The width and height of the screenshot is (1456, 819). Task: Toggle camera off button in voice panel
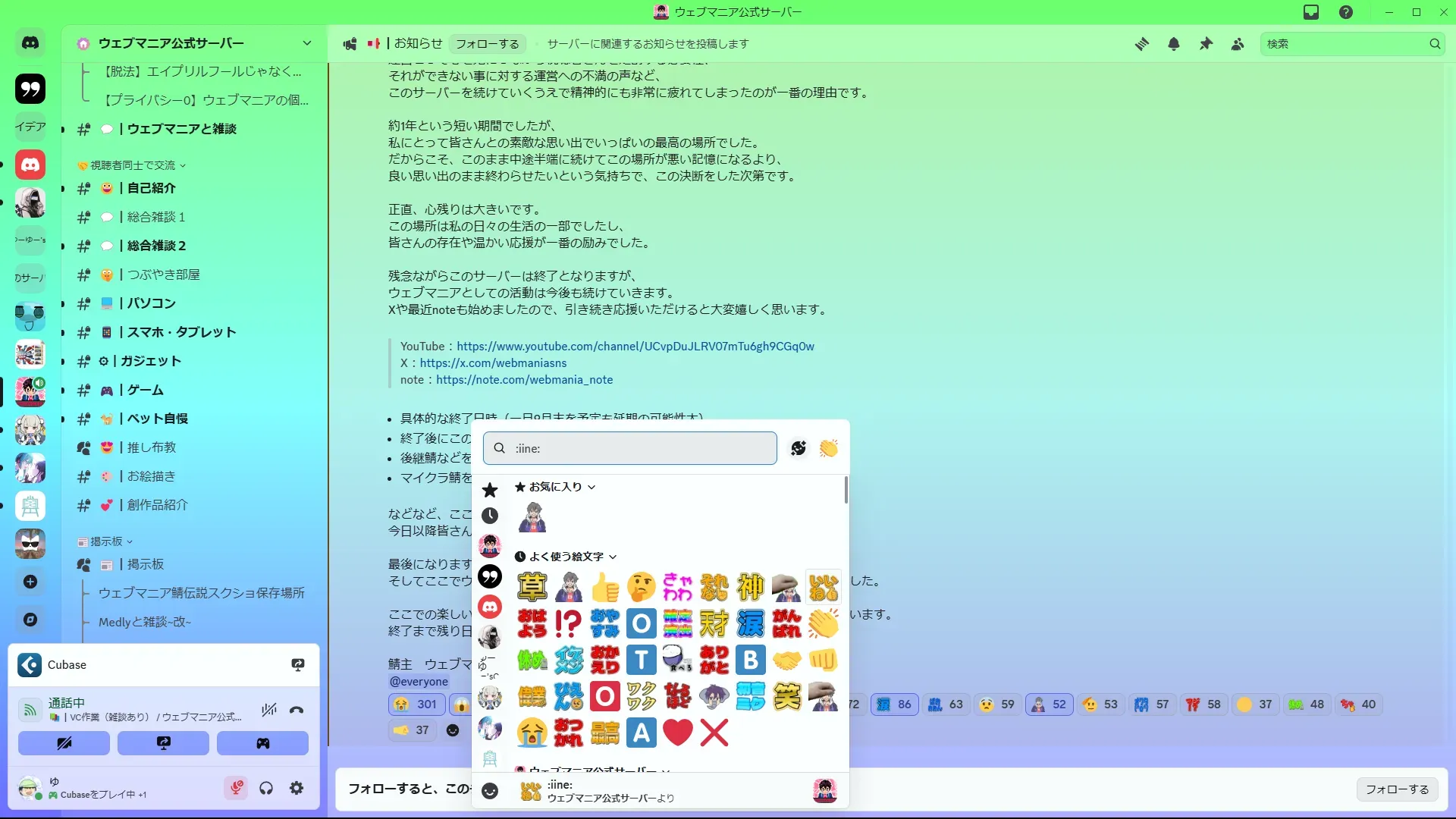point(64,743)
